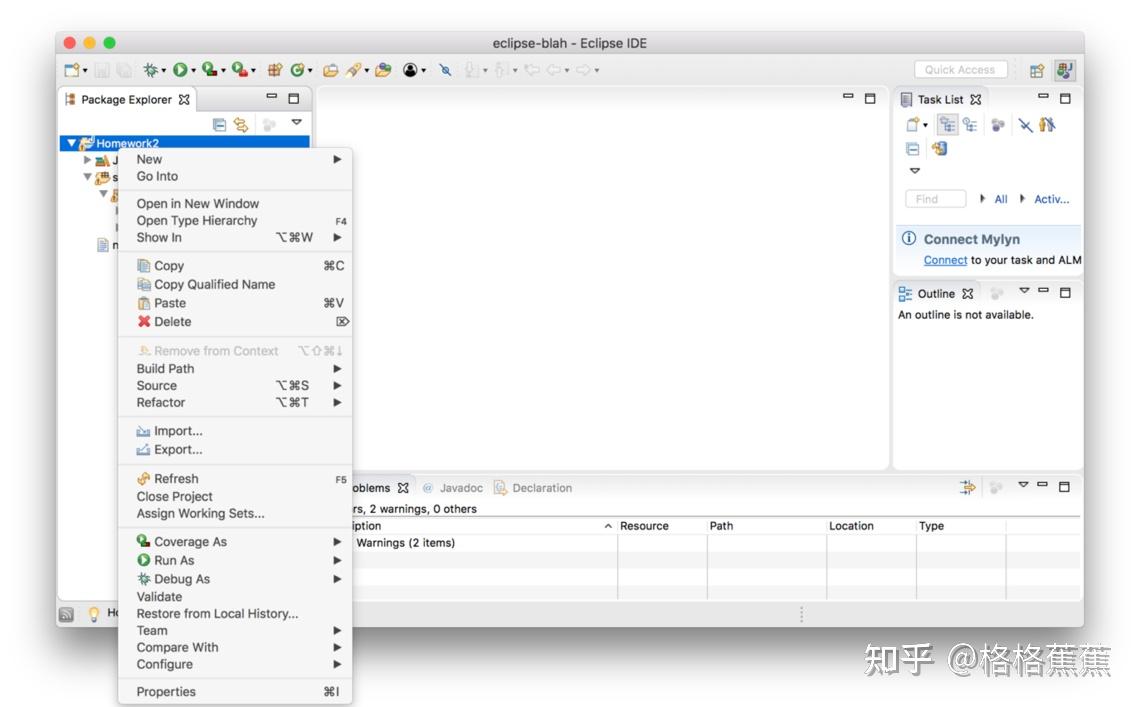1140x707 pixels.
Task: Open the Task List view menu triangle
Action: point(915,171)
